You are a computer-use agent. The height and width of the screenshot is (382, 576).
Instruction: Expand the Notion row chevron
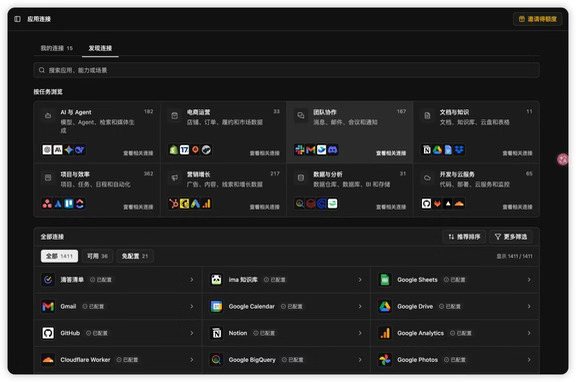[360, 333]
